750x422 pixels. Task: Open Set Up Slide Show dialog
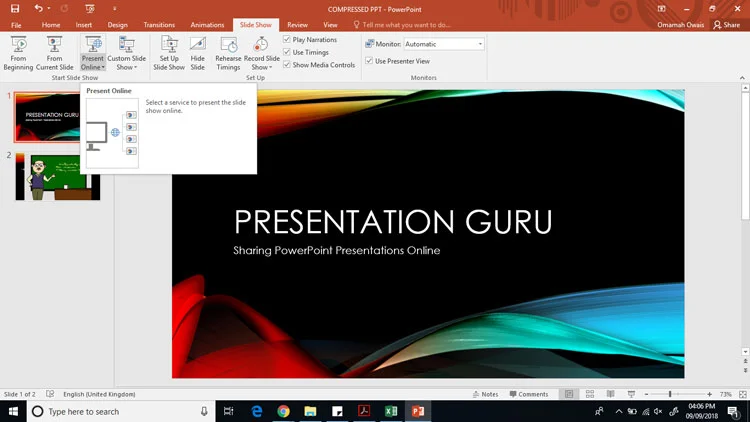click(169, 52)
